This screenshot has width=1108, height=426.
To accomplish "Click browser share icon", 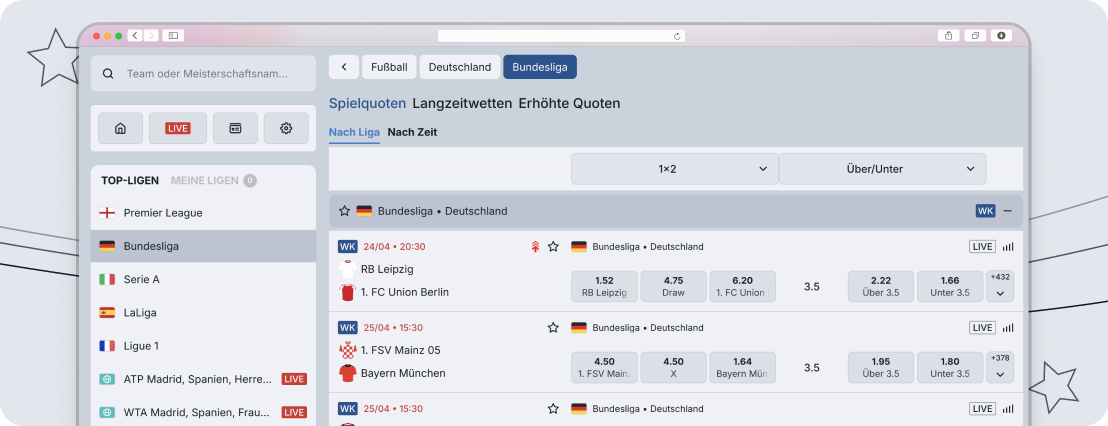I will pyautogui.click(x=948, y=35).
